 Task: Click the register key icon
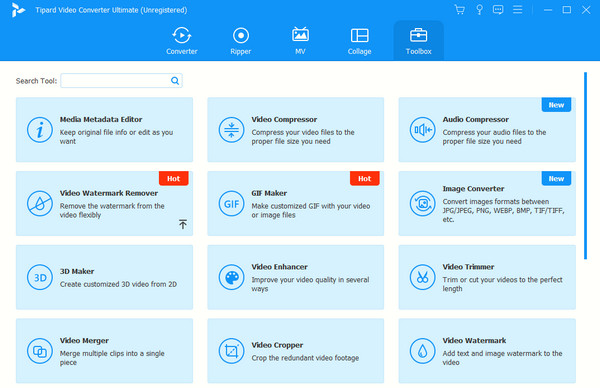(479, 10)
